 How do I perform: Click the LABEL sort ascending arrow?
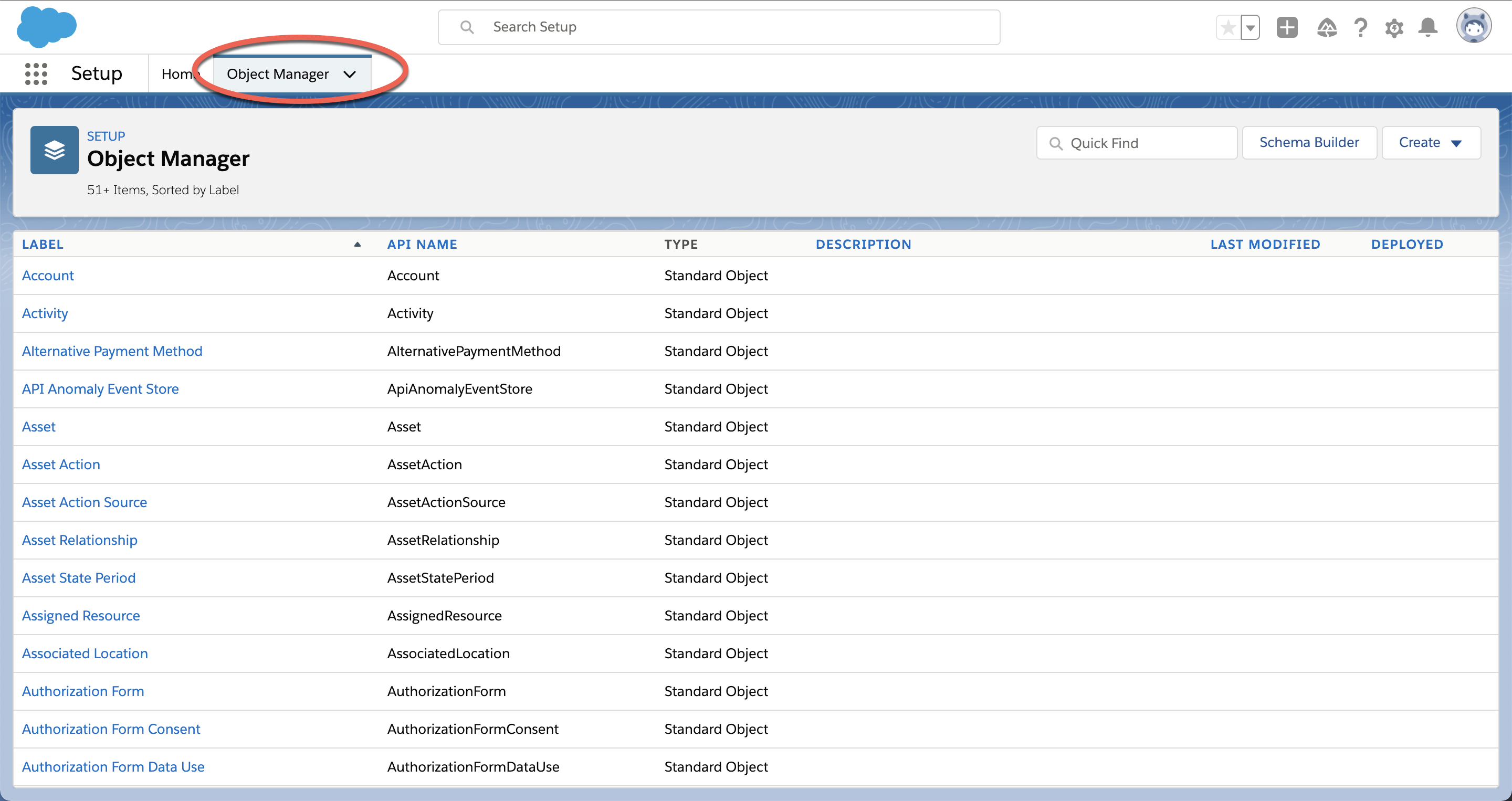358,244
